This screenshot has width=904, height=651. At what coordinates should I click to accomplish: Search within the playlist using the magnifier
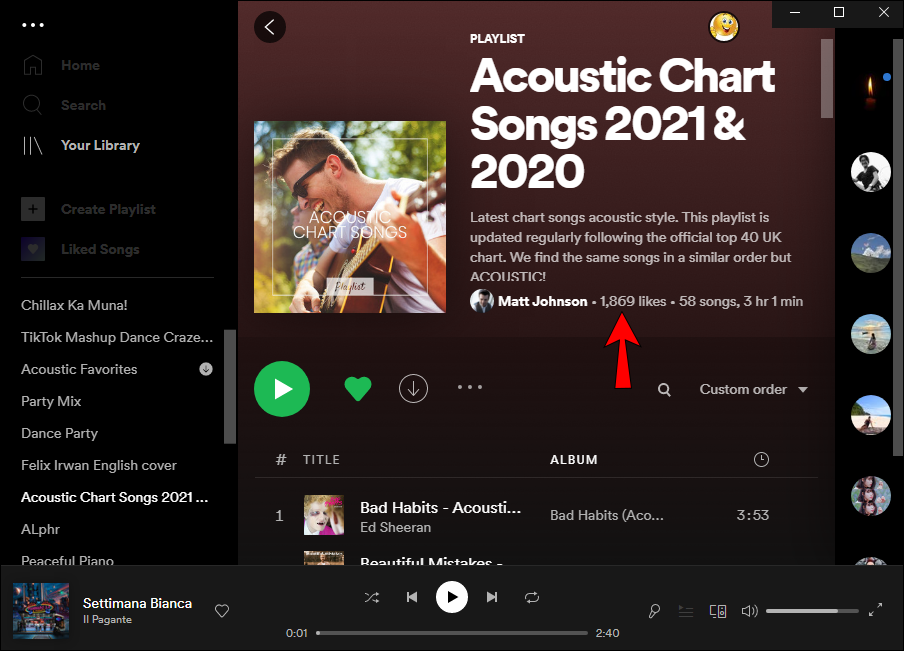point(664,390)
